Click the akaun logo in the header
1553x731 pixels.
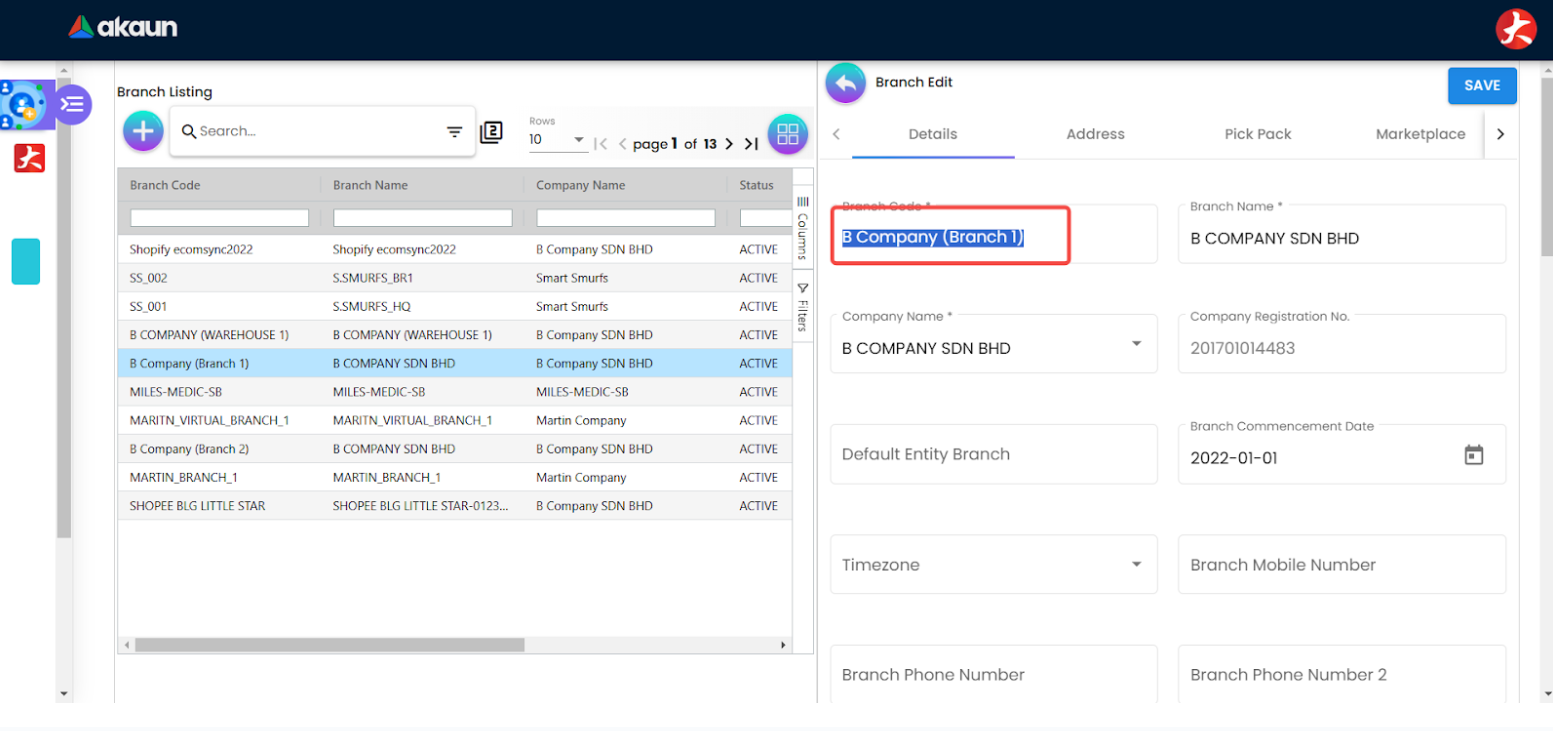click(122, 28)
